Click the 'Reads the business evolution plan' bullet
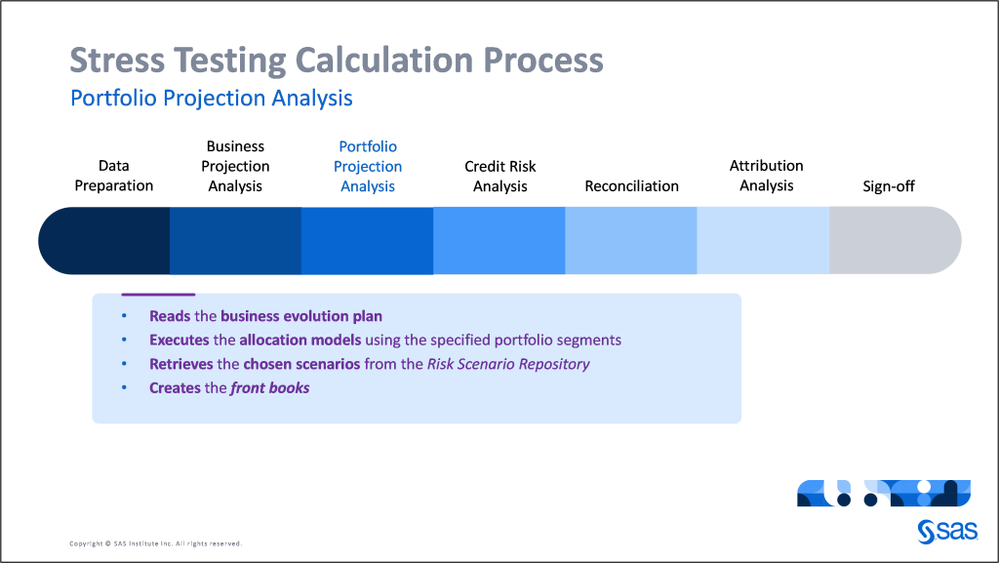This screenshot has width=999, height=563. pos(266,316)
